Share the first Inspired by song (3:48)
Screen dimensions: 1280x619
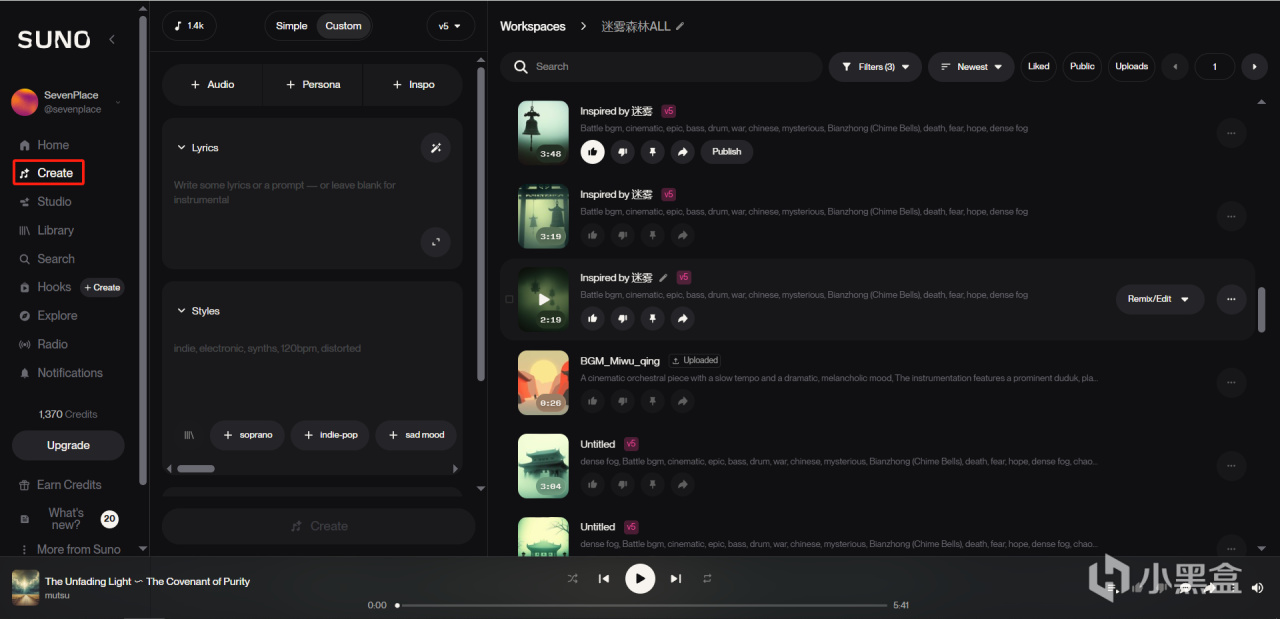coord(682,152)
